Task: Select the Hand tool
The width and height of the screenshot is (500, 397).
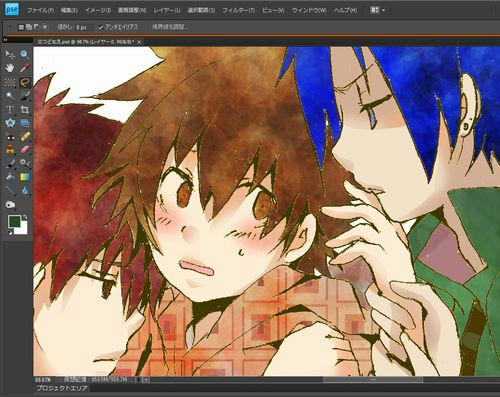Action: (x=10, y=68)
